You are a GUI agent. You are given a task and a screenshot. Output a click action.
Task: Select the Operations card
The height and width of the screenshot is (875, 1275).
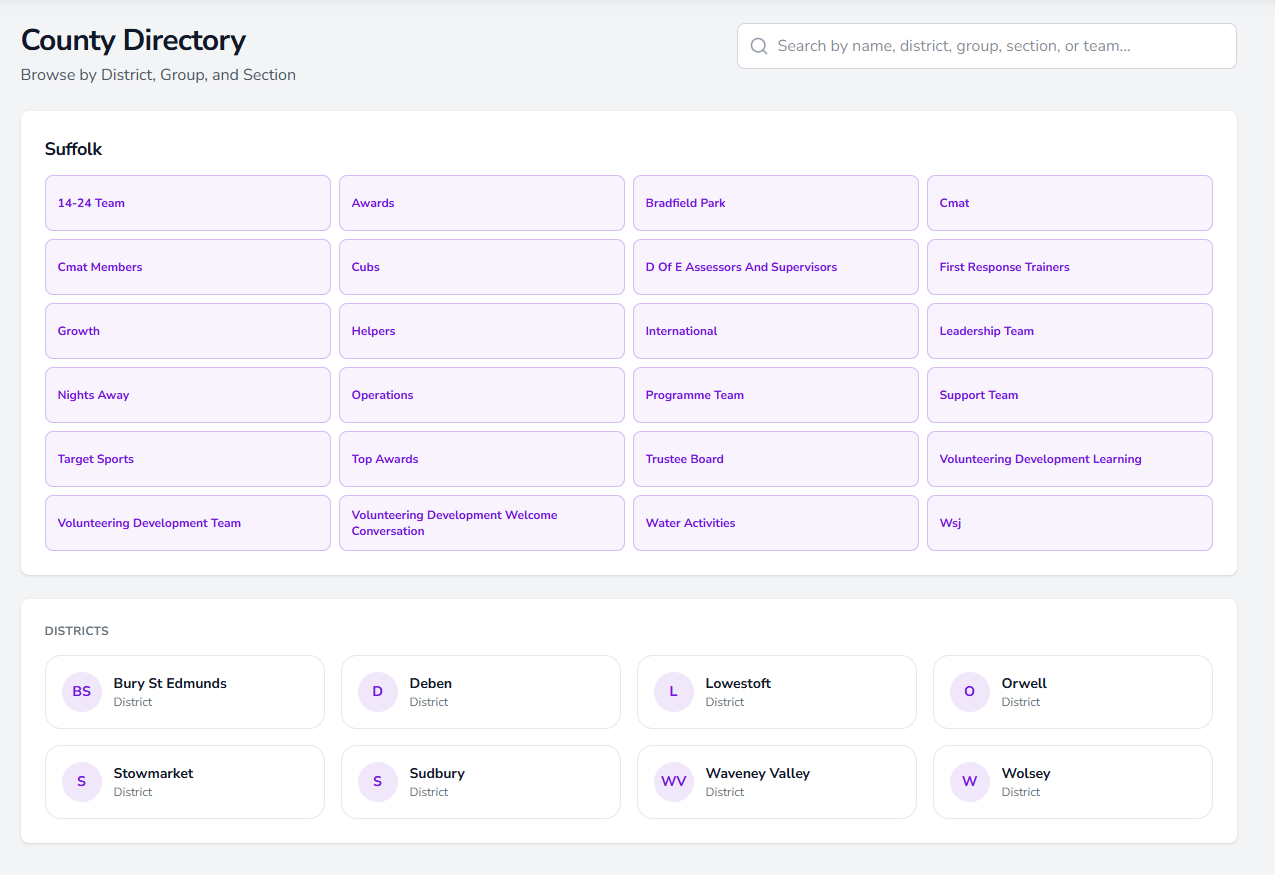tap(482, 395)
